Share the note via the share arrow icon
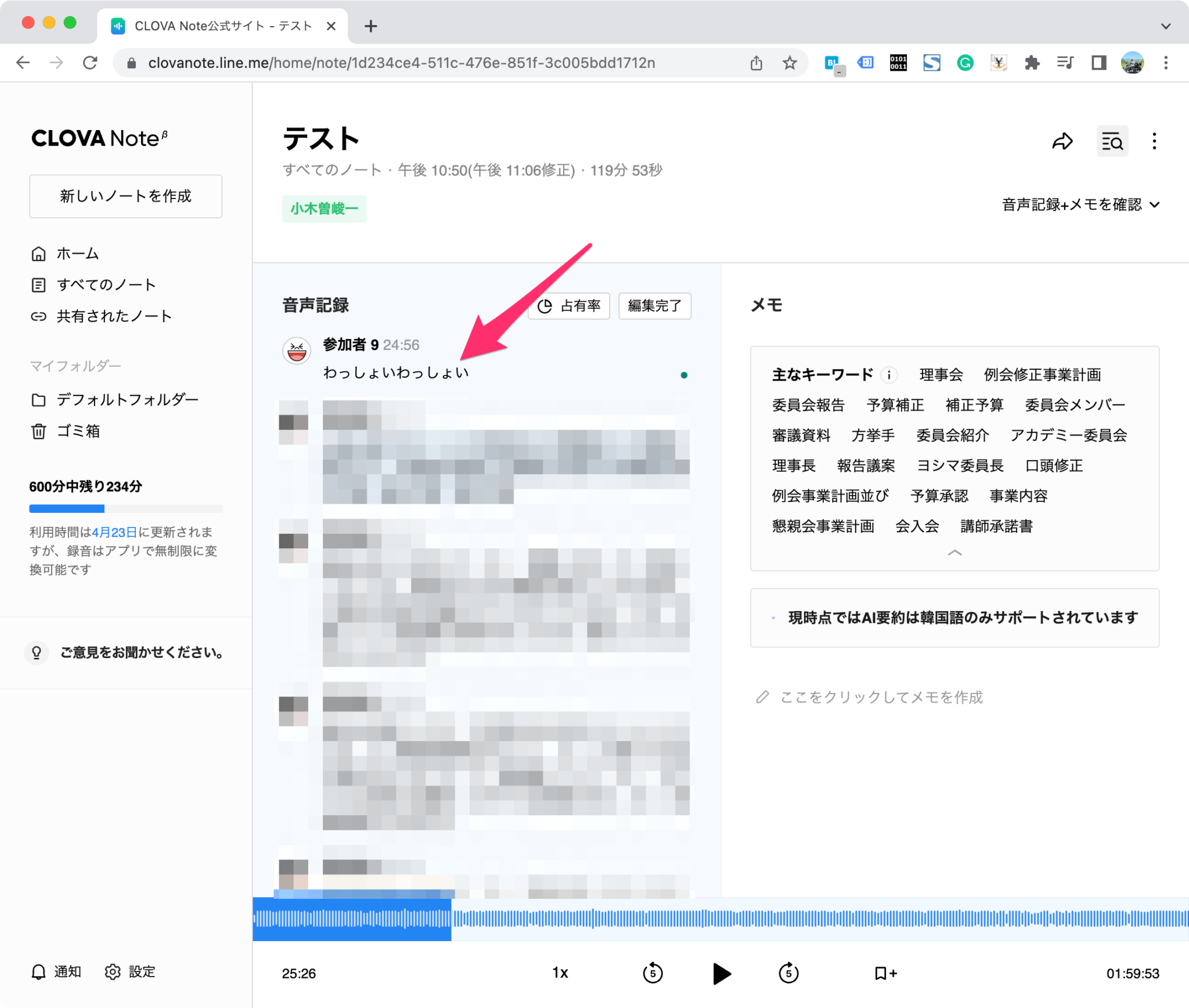Viewport: 1189px width, 1008px height. 1064,141
